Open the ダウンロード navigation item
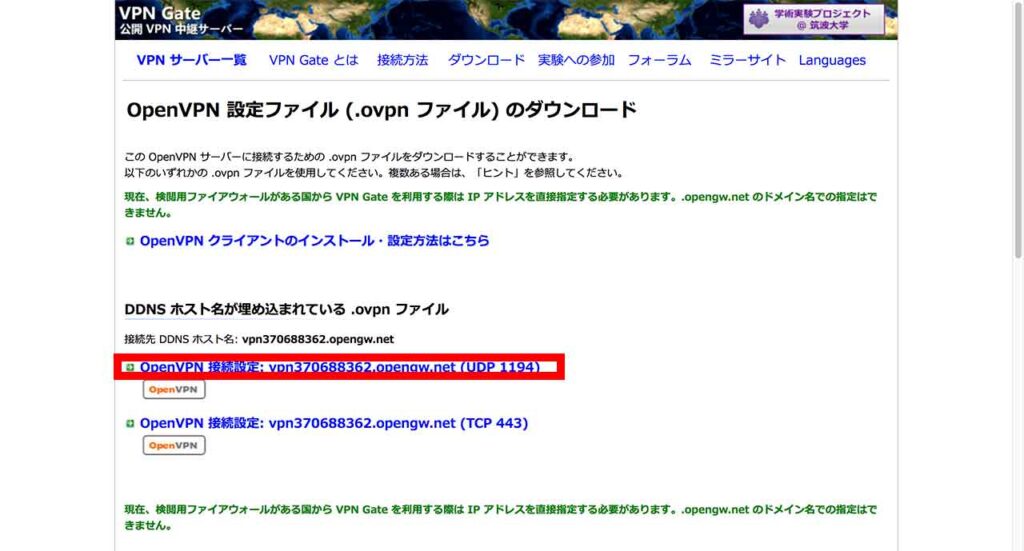Screen dimensions: 1024x551 coord(486,60)
